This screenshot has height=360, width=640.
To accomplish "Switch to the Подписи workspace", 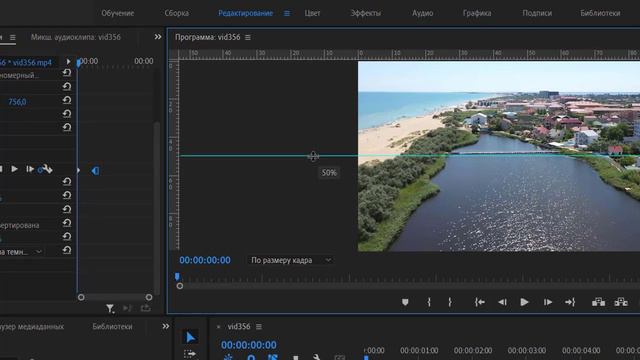I will (x=537, y=13).
